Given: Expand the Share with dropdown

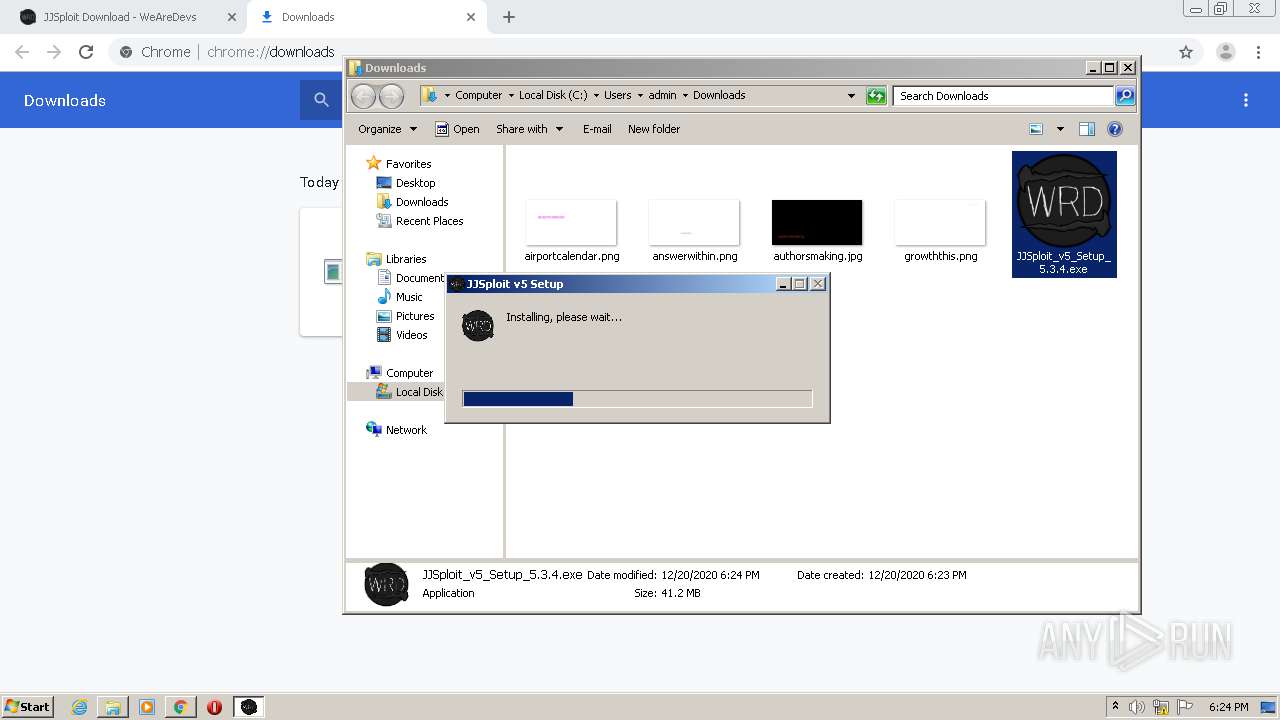Looking at the screenshot, I should pyautogui.click(x=530, y=129).
